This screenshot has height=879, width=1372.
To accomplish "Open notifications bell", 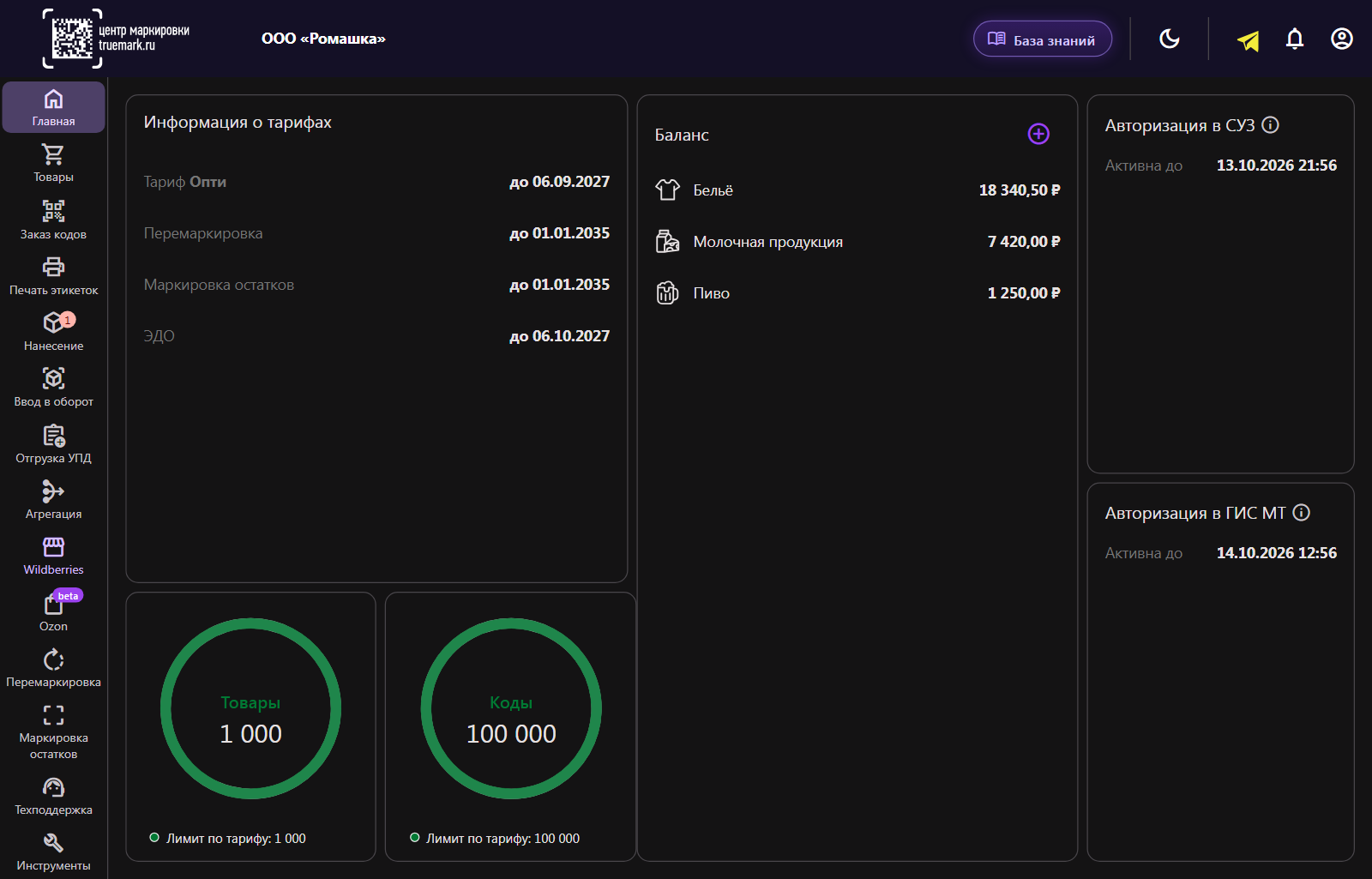I will click(x=1295, y=39).
